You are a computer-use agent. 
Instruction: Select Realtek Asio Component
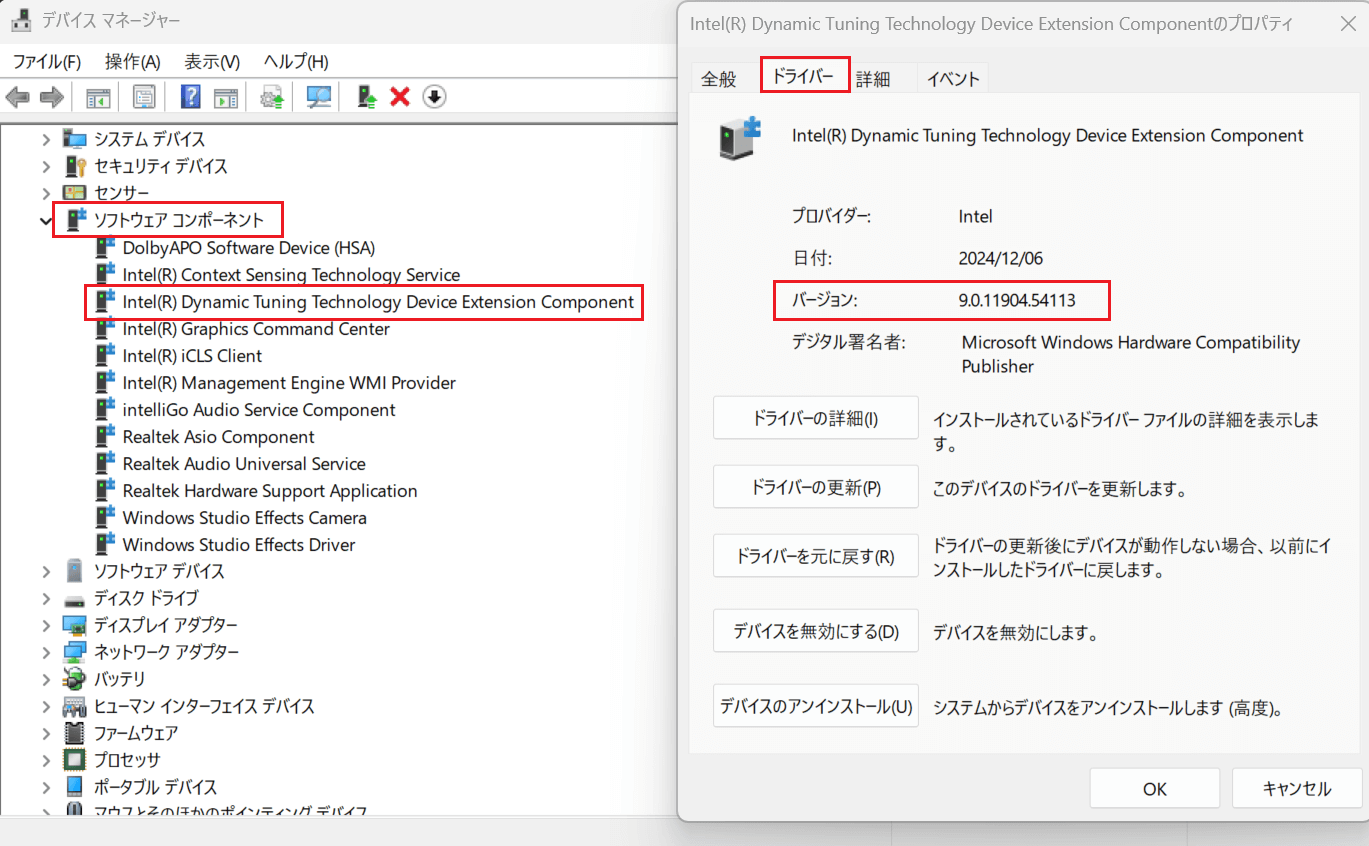[x=218, y=436]
